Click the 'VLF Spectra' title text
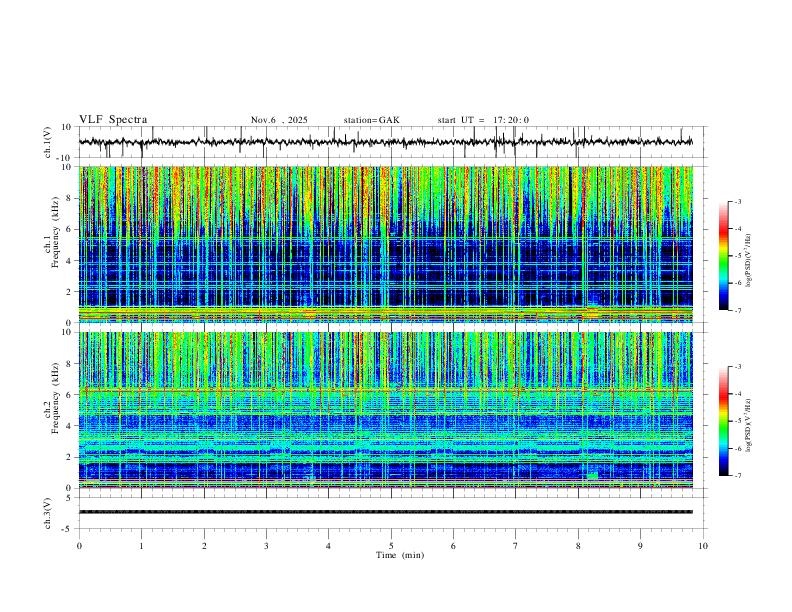Screen dimensions: 792x612 [x=113, y=120]
